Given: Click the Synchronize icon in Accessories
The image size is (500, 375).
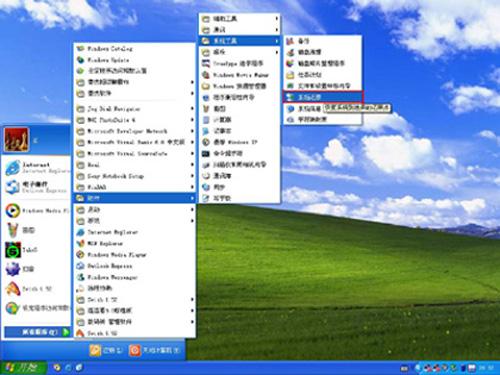Looking at the screenshot, I should point(206,187).
